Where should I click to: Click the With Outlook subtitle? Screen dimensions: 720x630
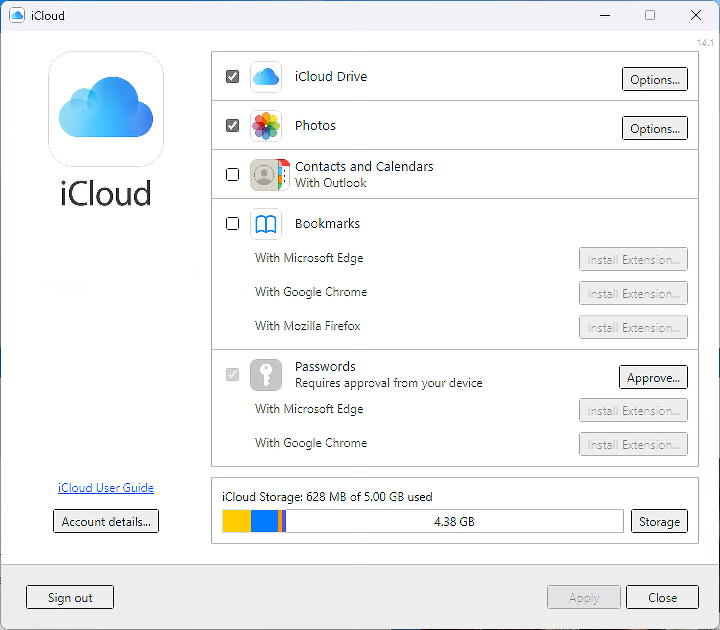(331, 183)
